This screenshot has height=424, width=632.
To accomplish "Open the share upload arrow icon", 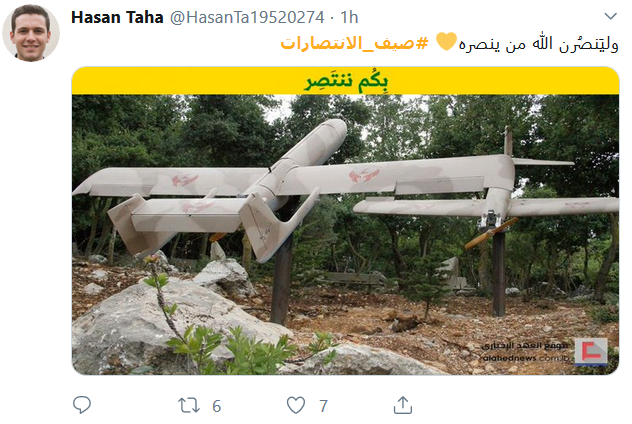I will pyautogui.click(x=403, y=405).
